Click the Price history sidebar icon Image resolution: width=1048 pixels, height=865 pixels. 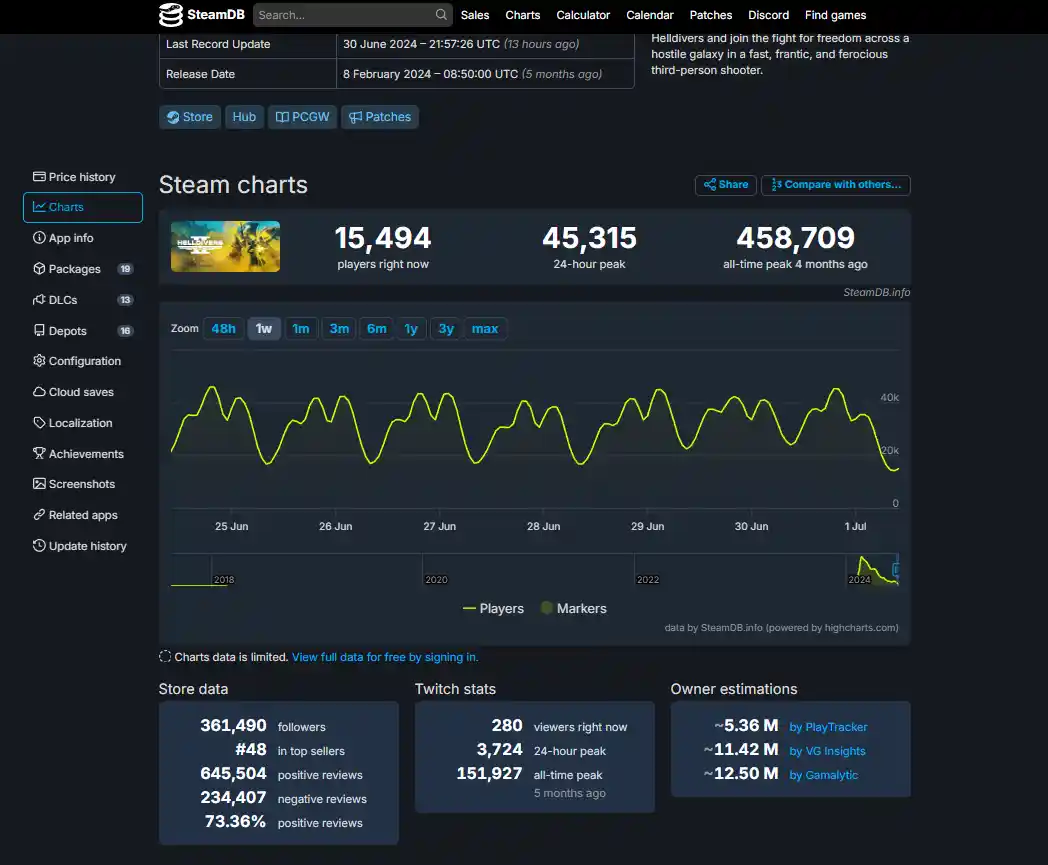(39, 176)
